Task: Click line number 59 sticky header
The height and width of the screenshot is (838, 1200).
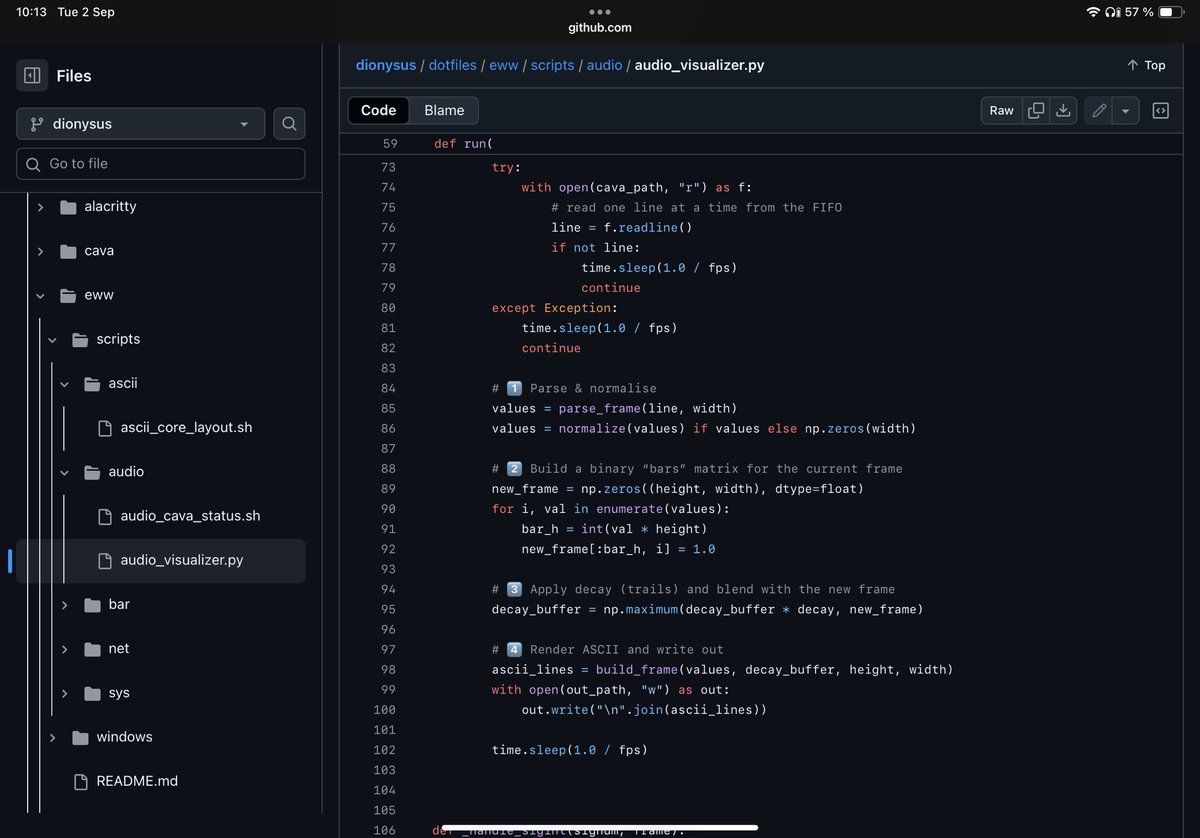Action: click(x=388, y=144)
